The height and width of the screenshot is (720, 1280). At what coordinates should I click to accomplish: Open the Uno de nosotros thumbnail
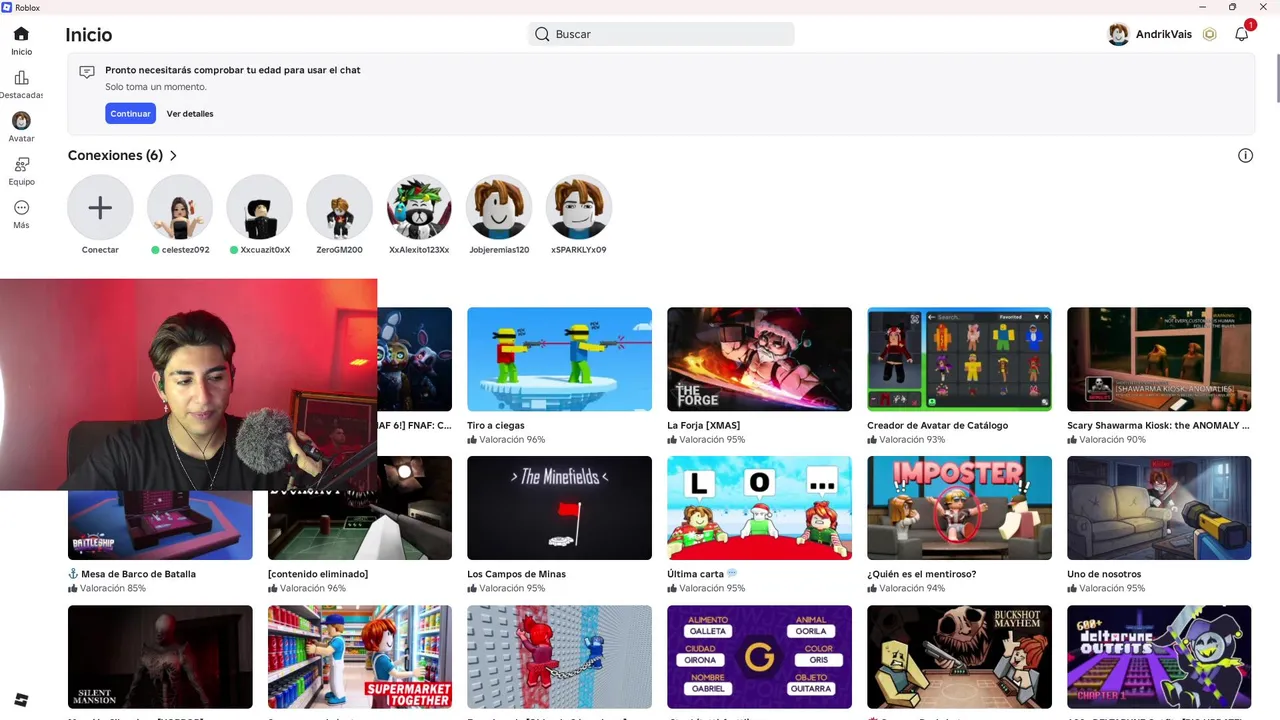1159,508
